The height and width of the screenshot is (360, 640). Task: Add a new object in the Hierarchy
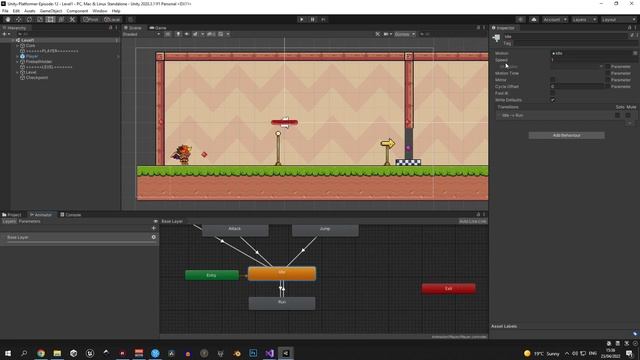(6, 34)
